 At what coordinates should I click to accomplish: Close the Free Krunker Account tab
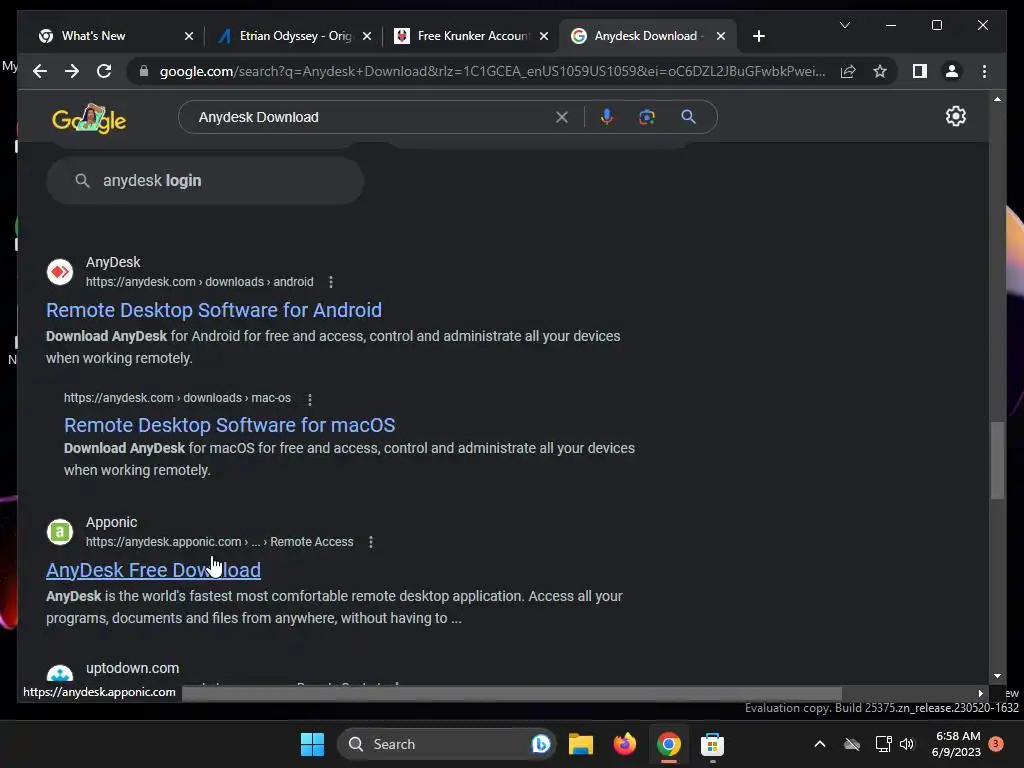543,36
